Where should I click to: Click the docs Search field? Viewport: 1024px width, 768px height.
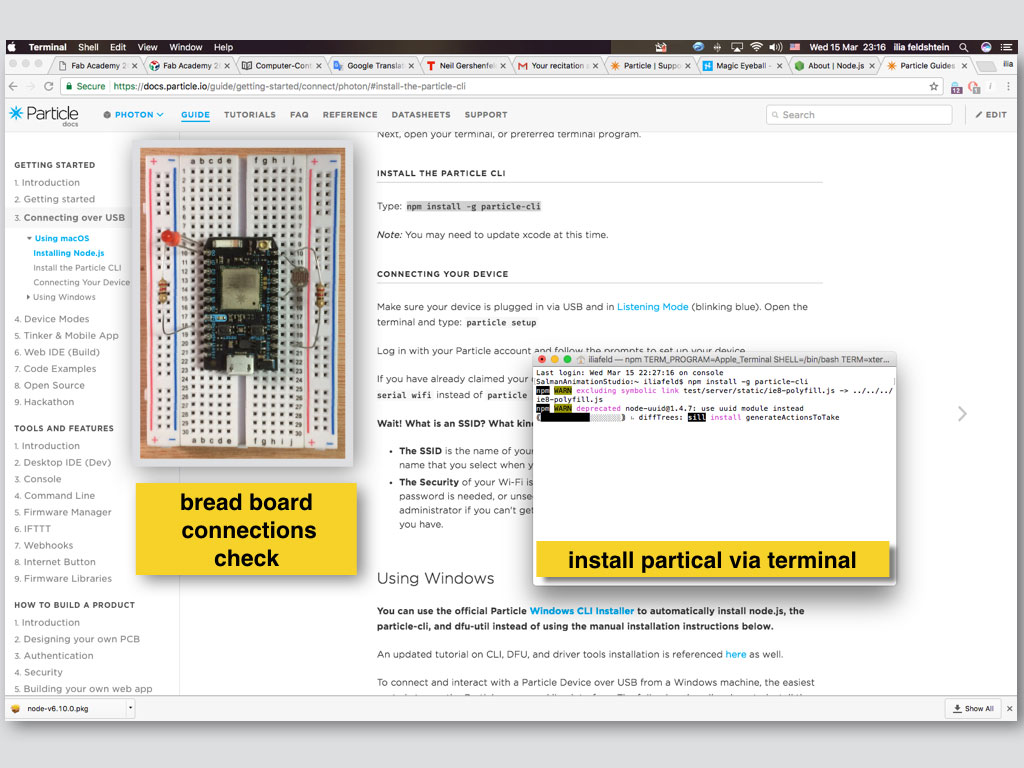point(859,114)
